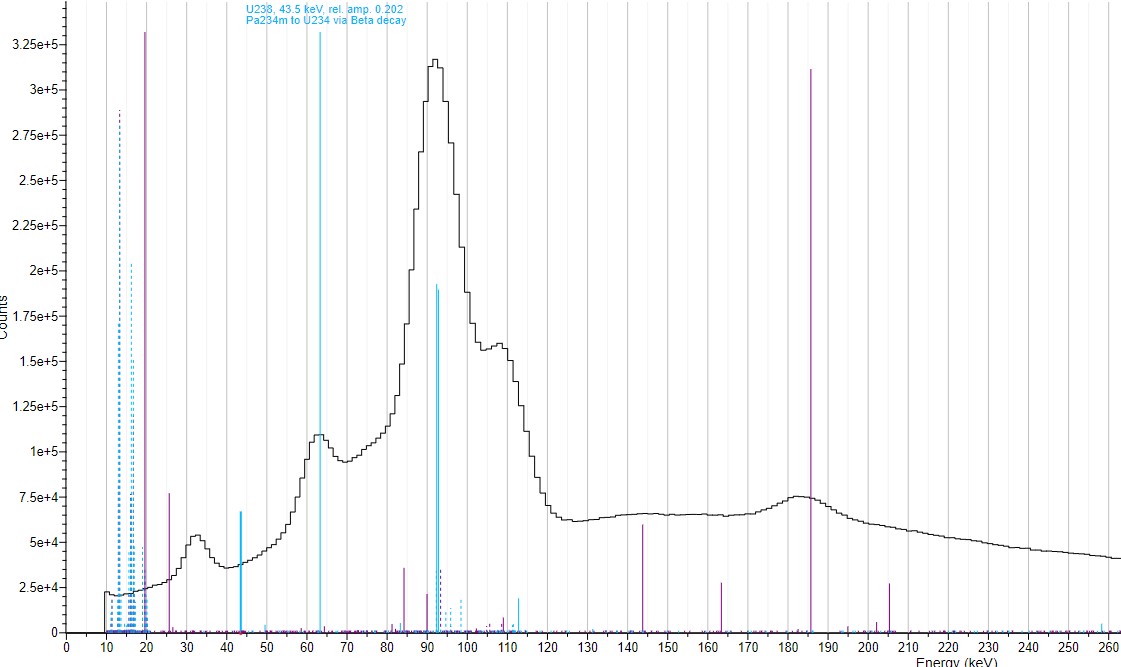The image size is (1121, 667).
Task: Click the purple line at 26 keV
Action: coord(169,562)
